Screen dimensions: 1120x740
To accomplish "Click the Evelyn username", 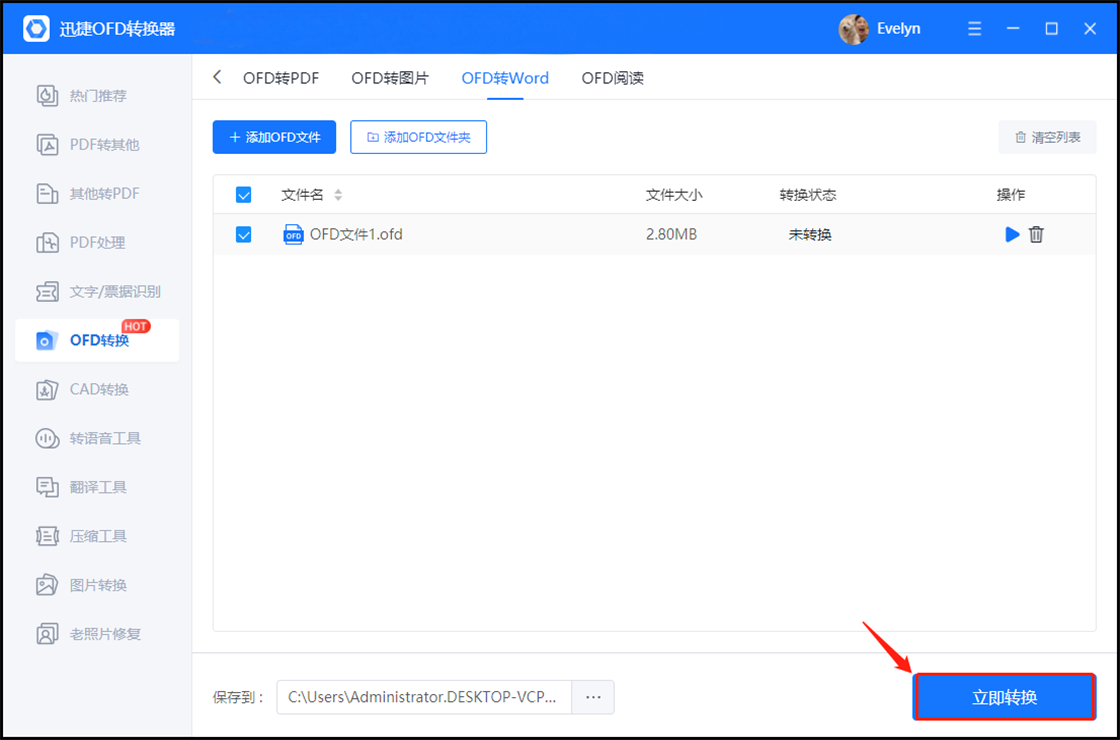I will tap(899, 29).
